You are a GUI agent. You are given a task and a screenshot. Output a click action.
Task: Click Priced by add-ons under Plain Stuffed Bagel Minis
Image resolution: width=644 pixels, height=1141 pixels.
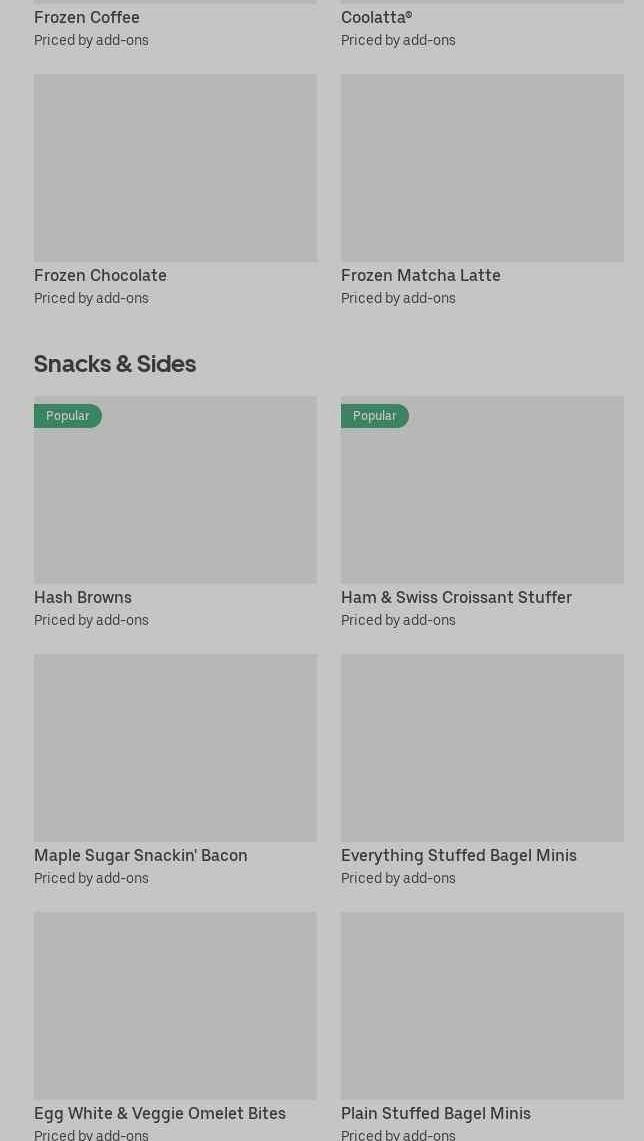coord(398,1134)
